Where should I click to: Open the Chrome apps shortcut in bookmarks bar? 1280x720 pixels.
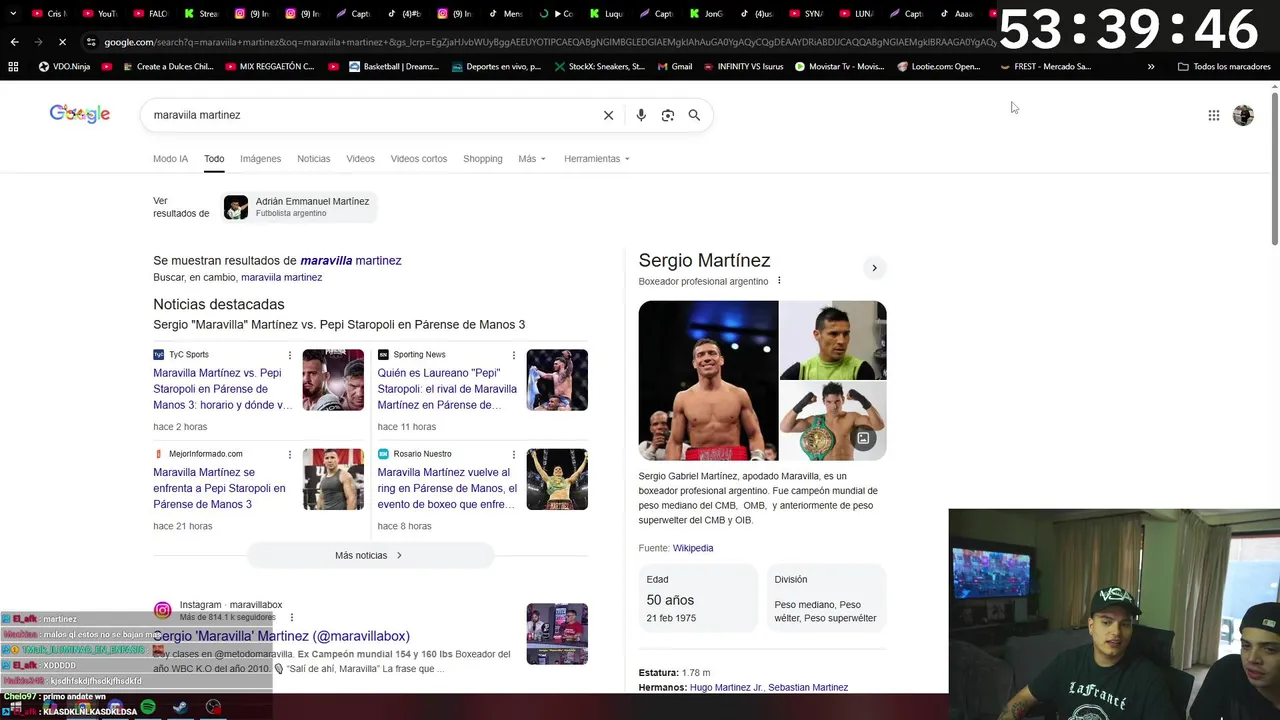coord(13,67)
